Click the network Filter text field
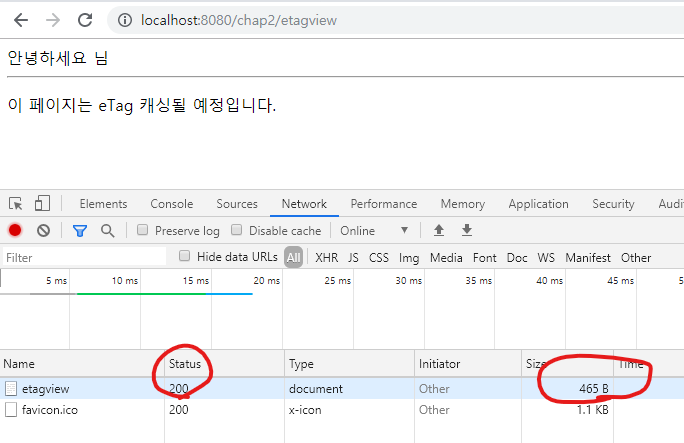The image size is (684, 443). (x=85, y=257)
